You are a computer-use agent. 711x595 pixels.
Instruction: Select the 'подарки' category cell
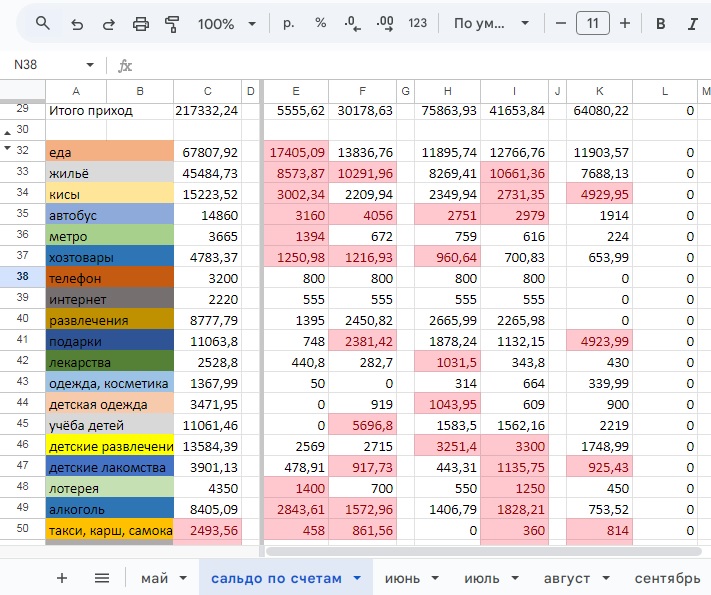point(109,340)
